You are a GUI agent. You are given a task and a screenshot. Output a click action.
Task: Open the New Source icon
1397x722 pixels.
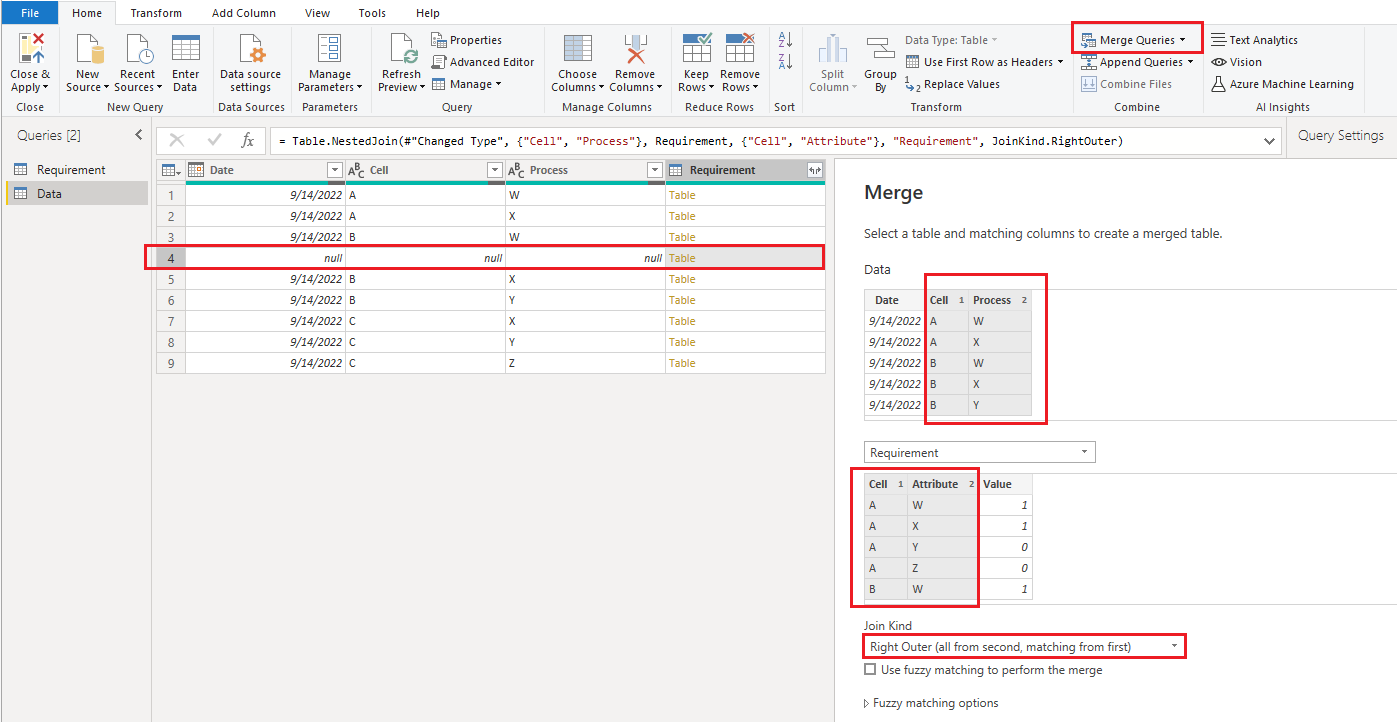point(88,50)
